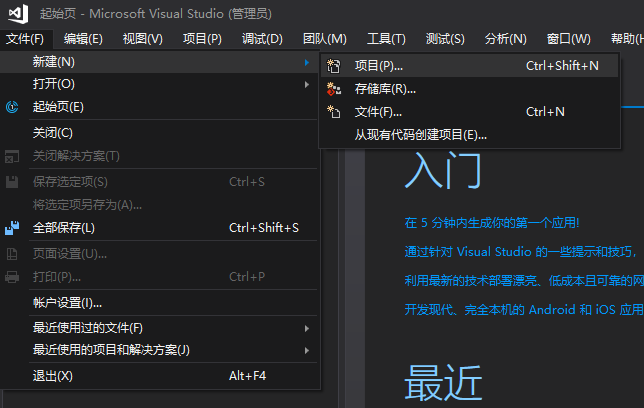Click the save-all icon beside 全部保存(L)
The width and height of the screenshot is (644, 408).
click(x=12, y=228)
